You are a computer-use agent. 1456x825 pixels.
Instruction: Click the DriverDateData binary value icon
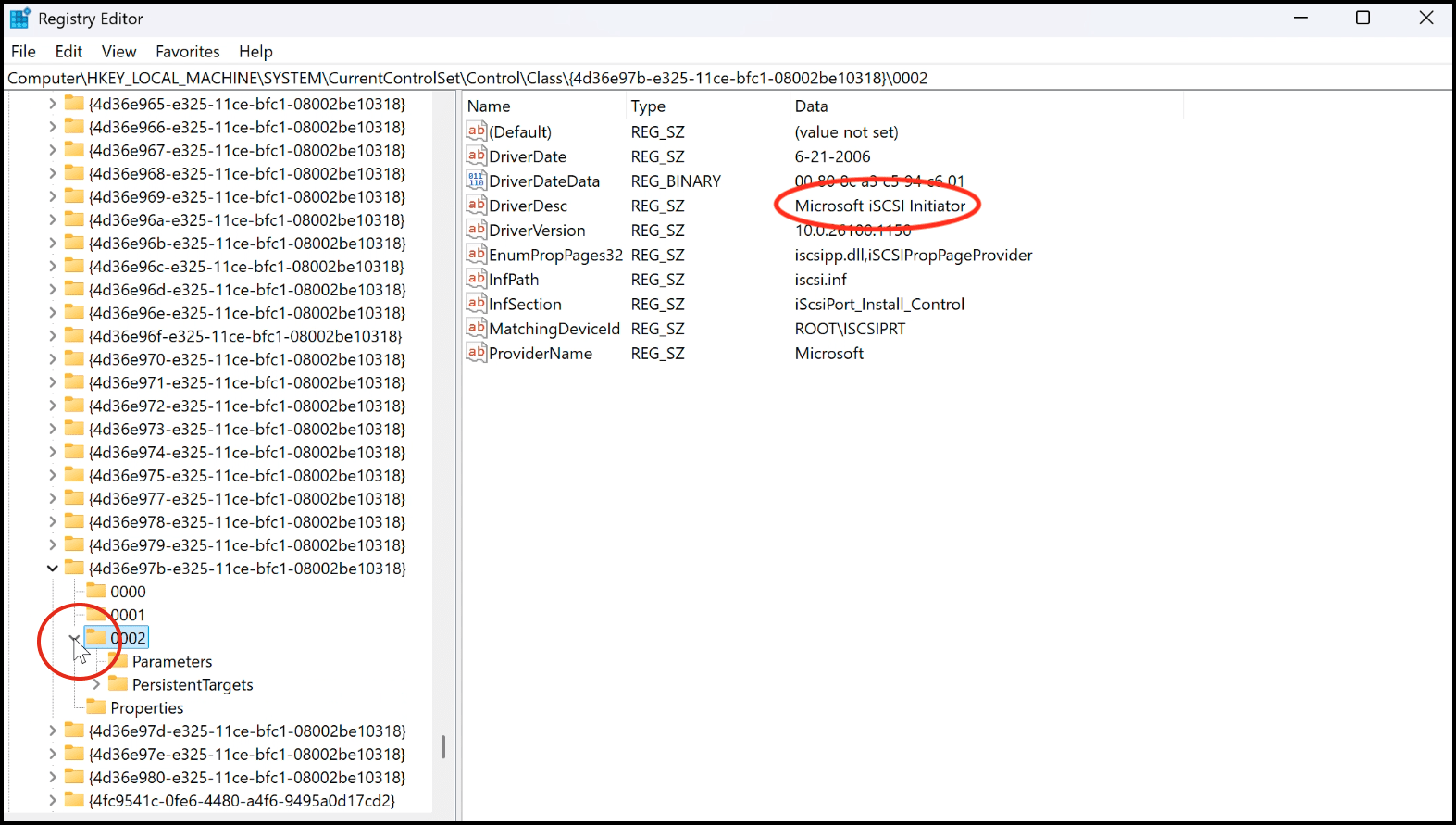pos(476,181)
